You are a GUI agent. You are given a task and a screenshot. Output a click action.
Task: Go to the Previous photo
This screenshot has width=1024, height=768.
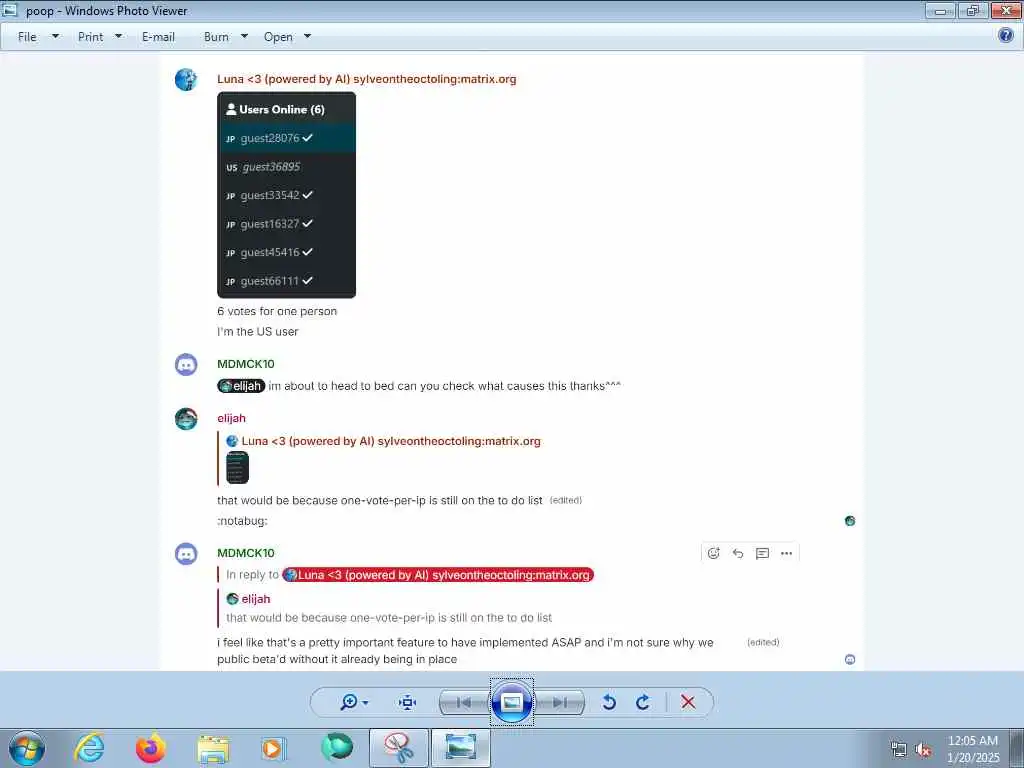coord(464,703)
